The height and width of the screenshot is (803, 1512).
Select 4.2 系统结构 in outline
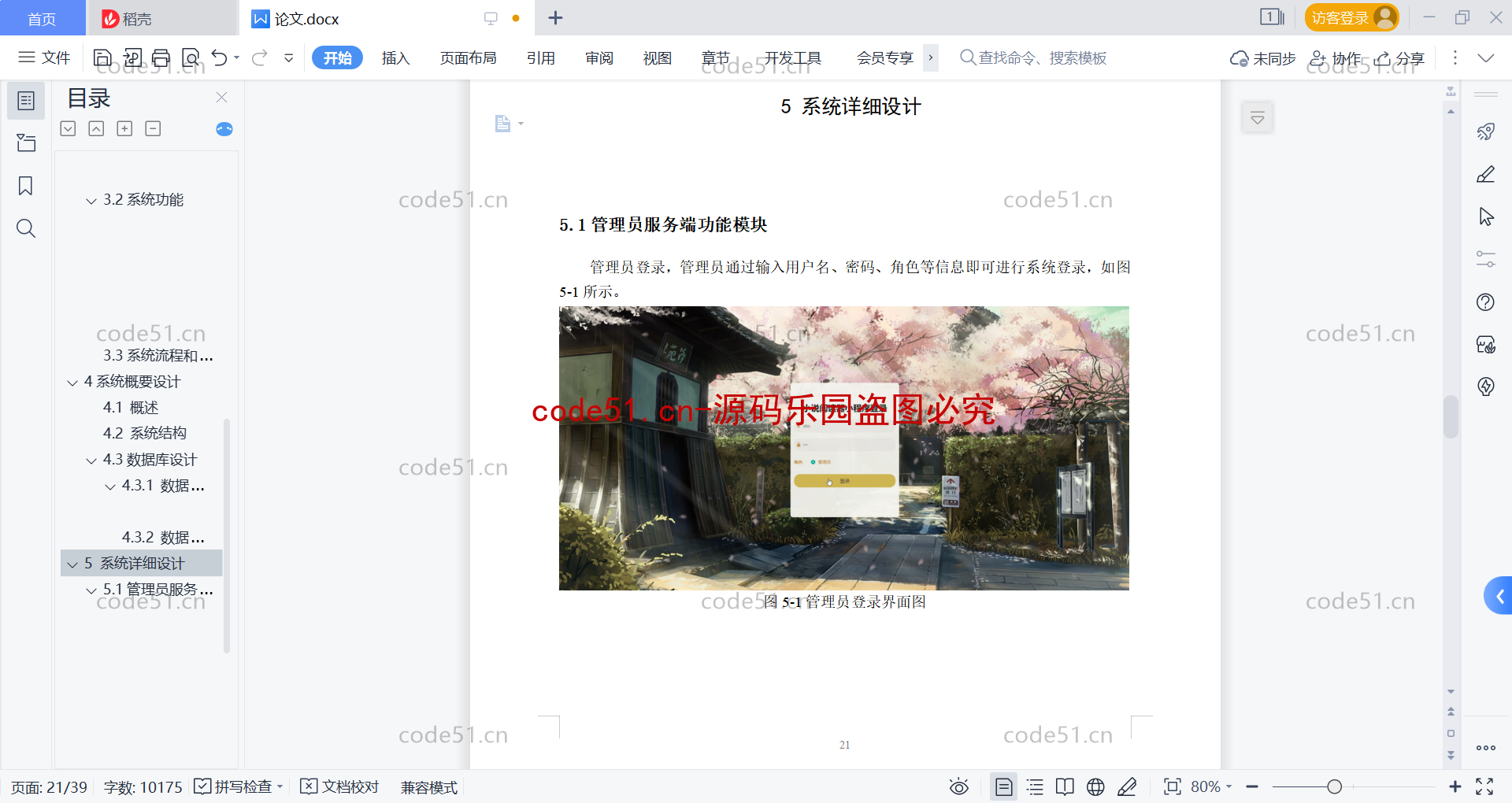point(145,433)
